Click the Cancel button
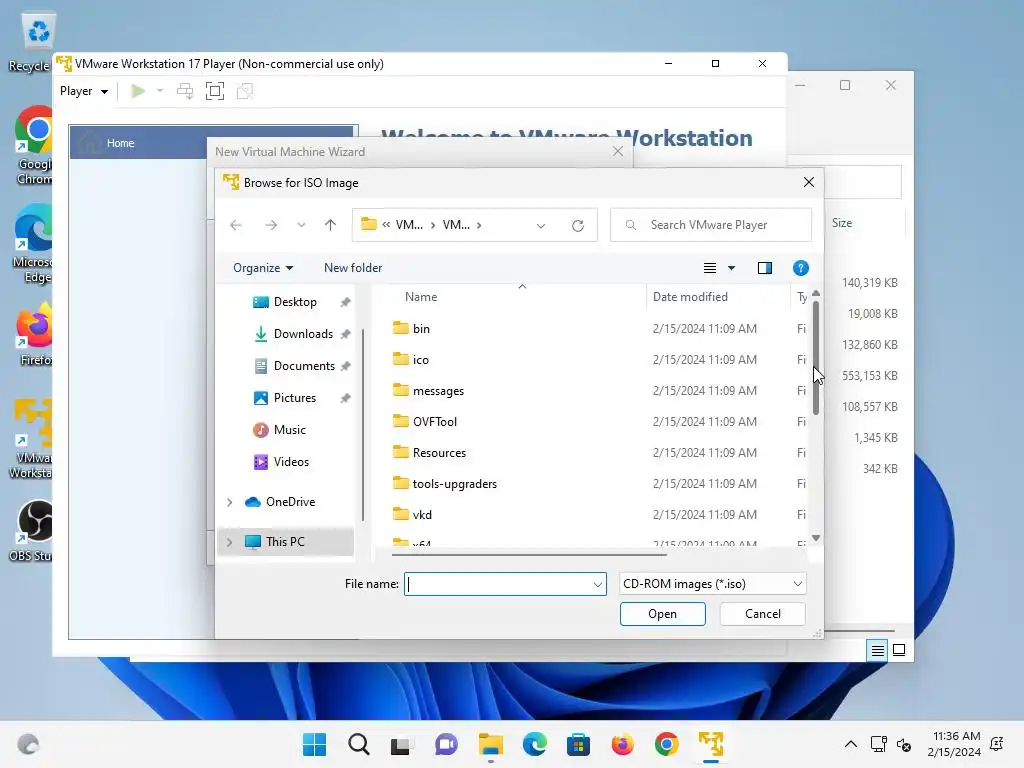This screenshot has width=1024, height=768. point(762,614)
